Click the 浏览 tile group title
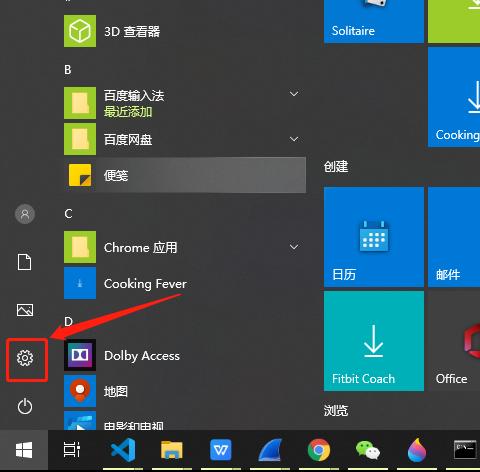The image size is (480, 472). pyautogui.click(x=336, y=410)
